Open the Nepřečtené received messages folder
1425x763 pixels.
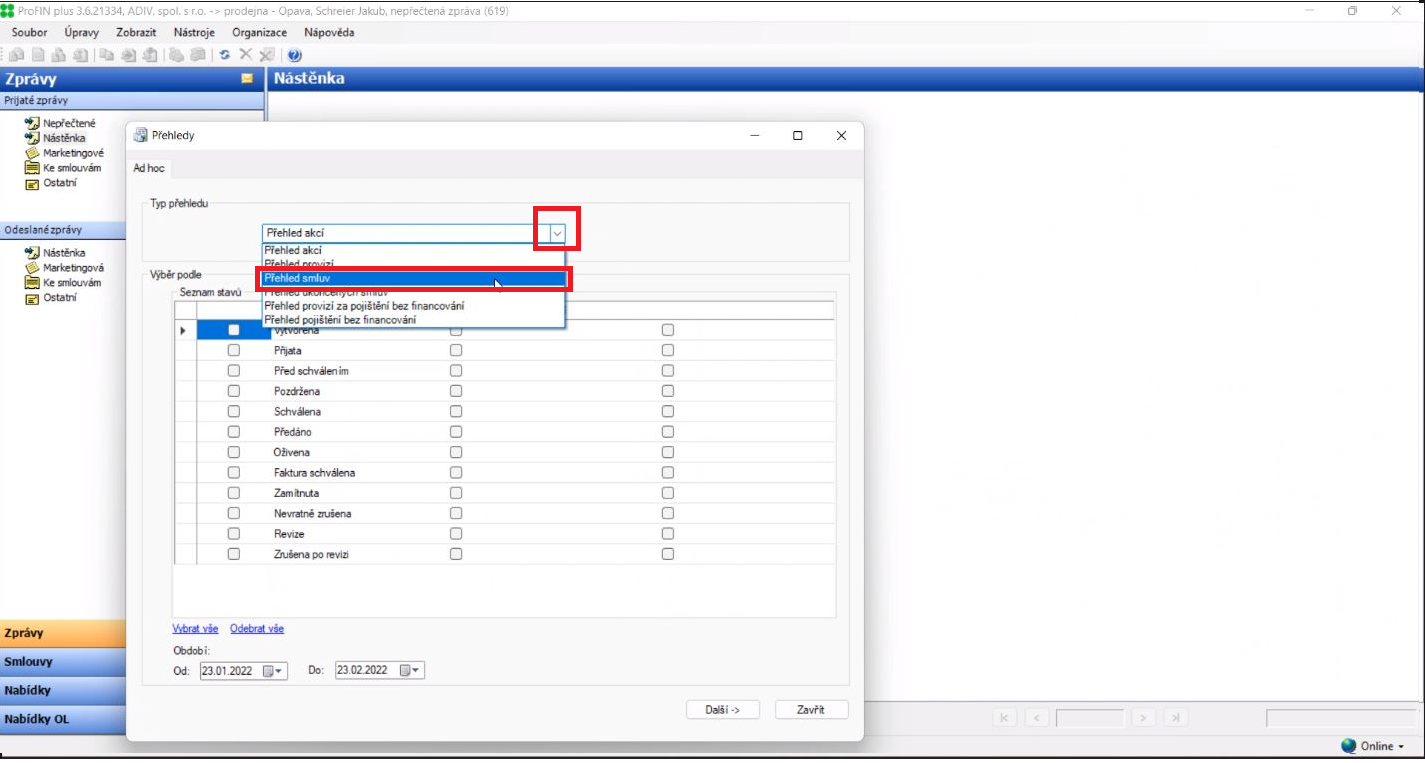point(69,123)
